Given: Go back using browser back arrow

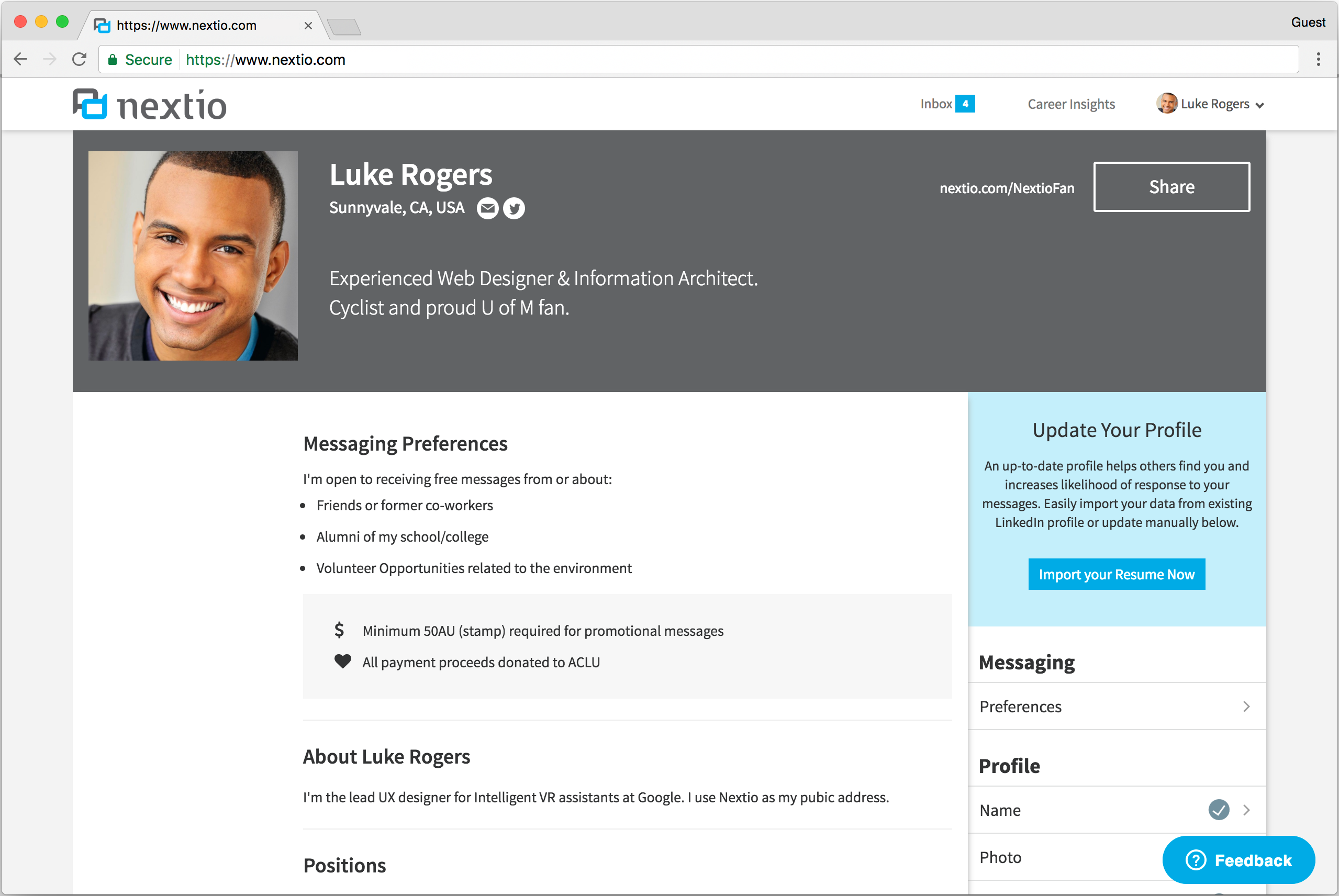Looking at the screenshot, I should [20, 60].
